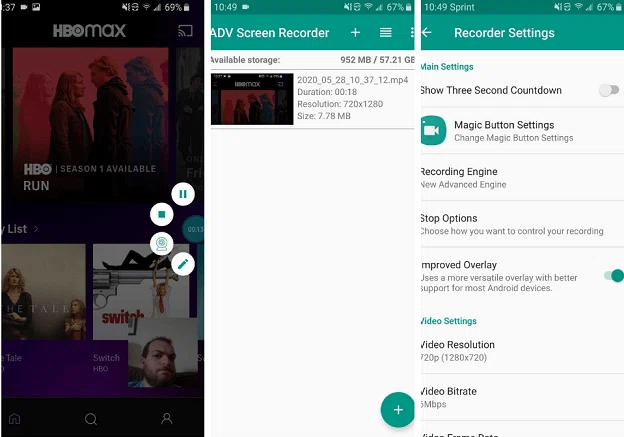
Task: Open Video Bitrate setting
Action: 522,397
